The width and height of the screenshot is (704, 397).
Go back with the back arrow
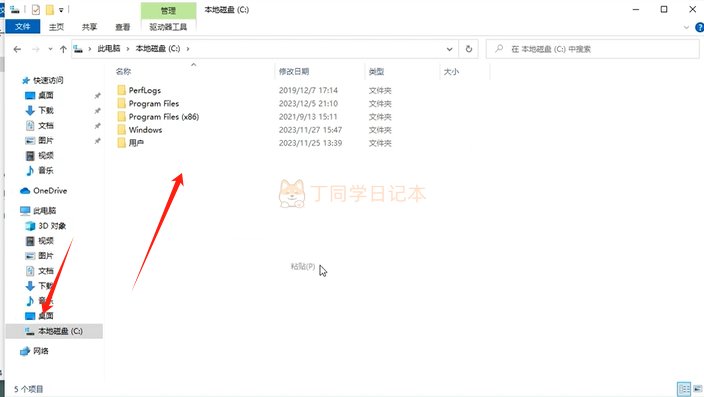click(17, 49)
